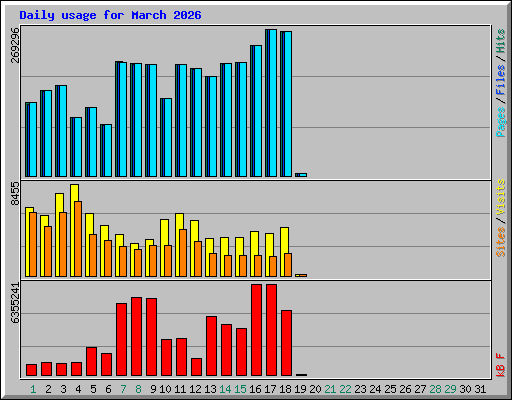Click the orange sites bar for day 11
Image resolution: width=512 pixels, height=400 pixels.
[x=183, y=253]
